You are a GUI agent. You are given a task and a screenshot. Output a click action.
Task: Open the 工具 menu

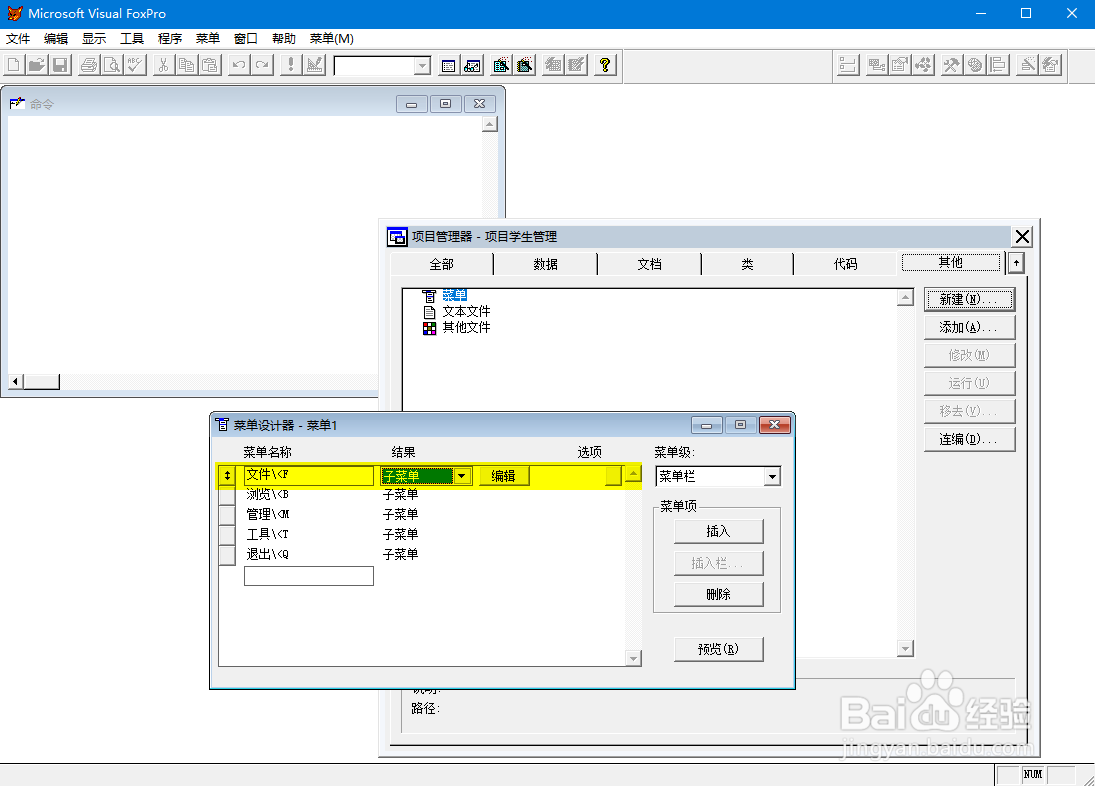tap(132, 38)
